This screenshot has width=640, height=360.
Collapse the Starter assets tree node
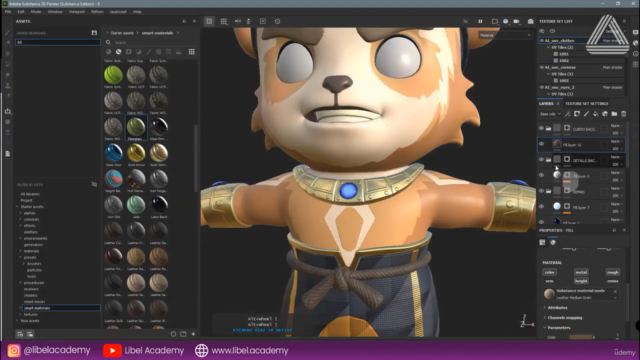pyautogui.click(x=18, y=207)
